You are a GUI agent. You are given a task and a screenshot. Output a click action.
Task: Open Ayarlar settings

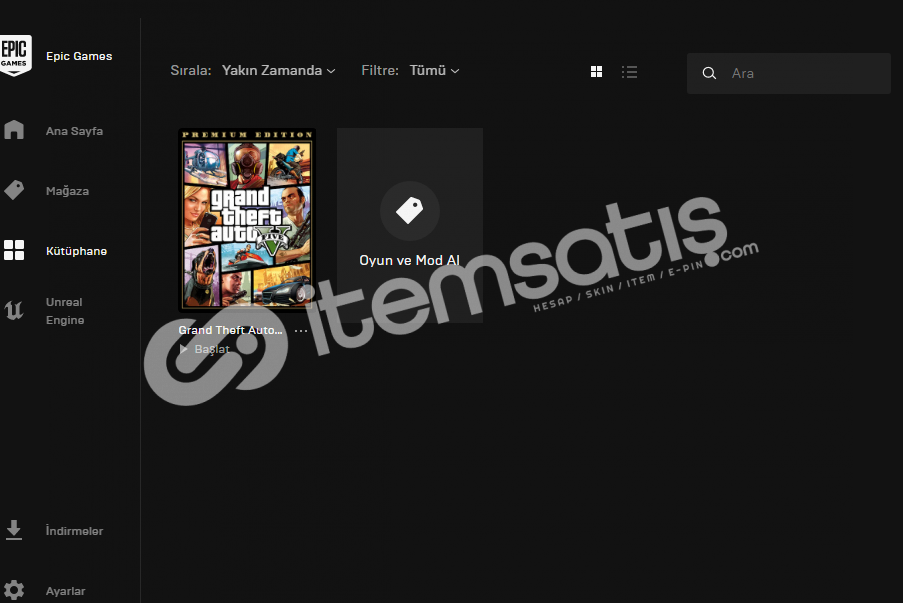coord(65,591)
